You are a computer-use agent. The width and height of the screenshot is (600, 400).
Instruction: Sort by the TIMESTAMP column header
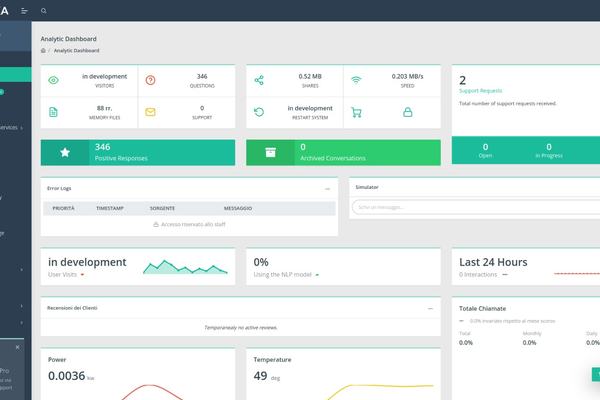pos(110,208)
